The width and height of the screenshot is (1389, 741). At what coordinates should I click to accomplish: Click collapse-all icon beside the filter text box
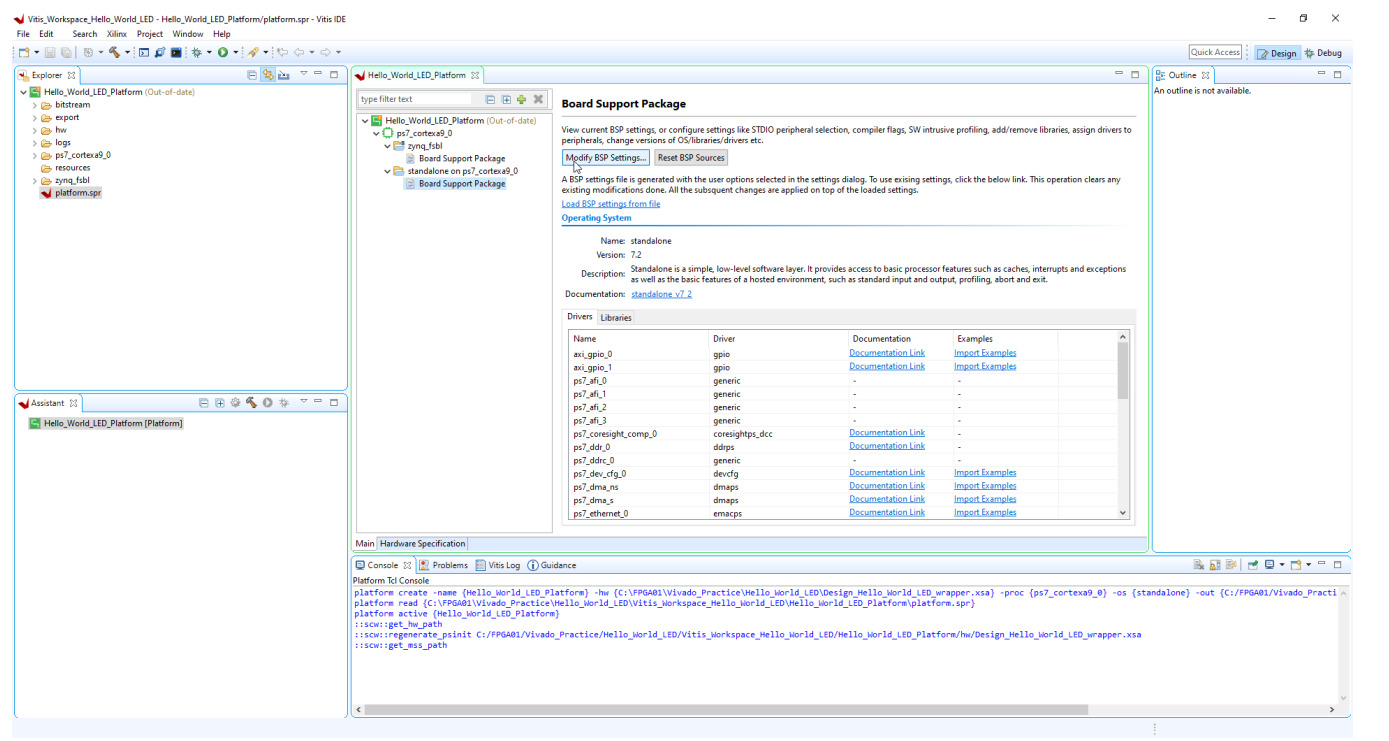click(490, 99)
